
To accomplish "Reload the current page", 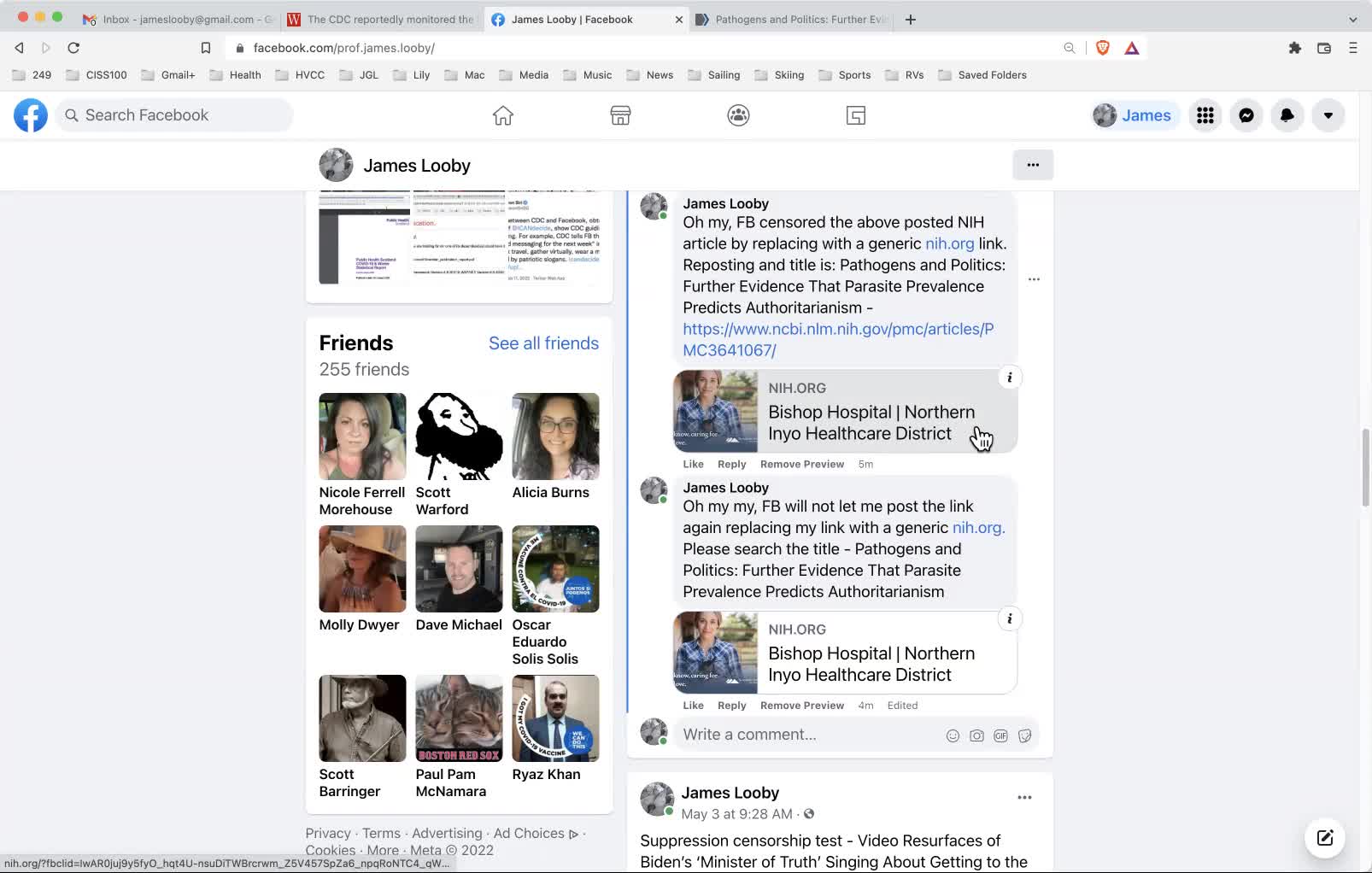I will coord(73,48).
